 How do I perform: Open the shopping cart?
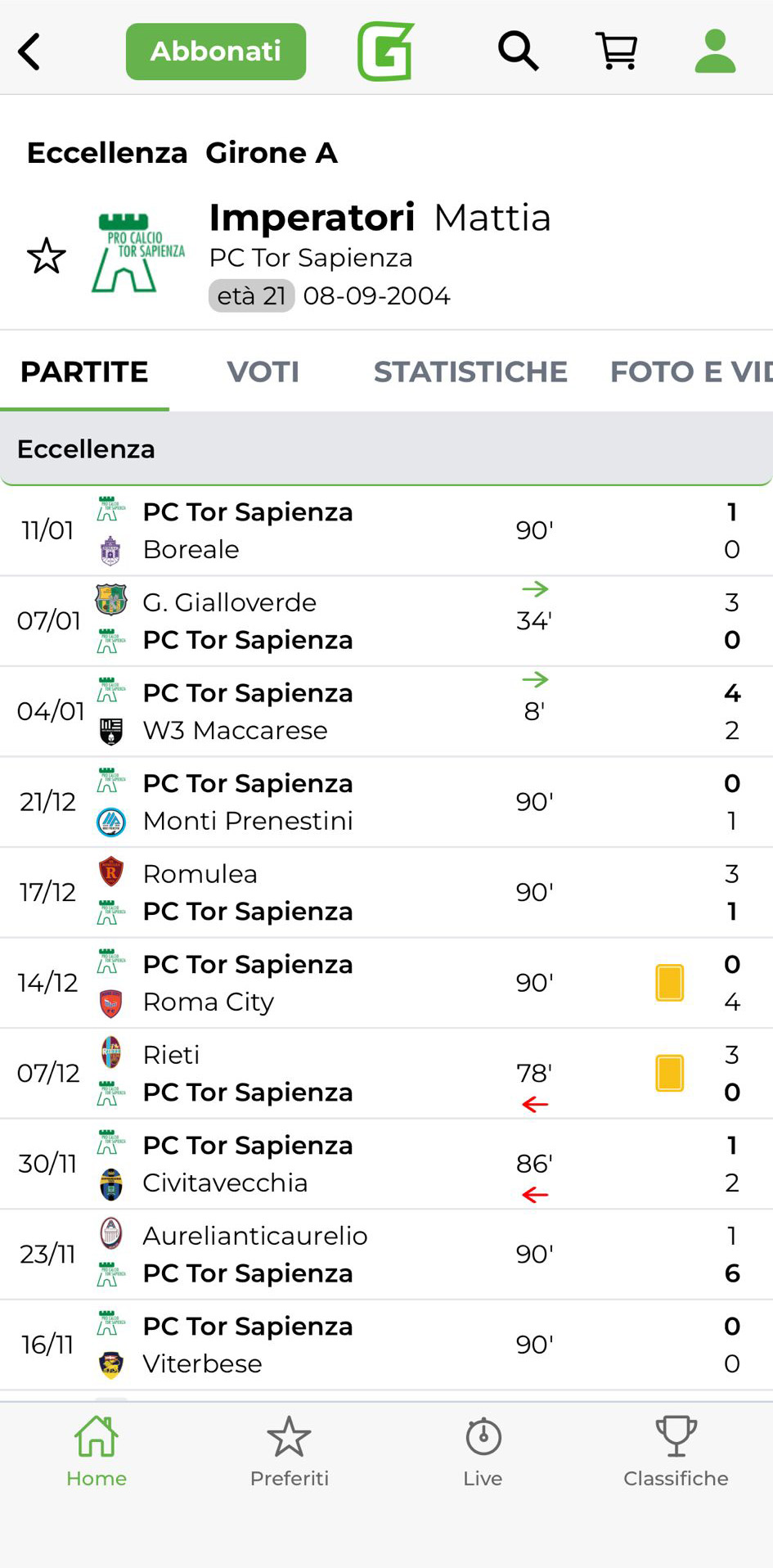pos(617,52)
